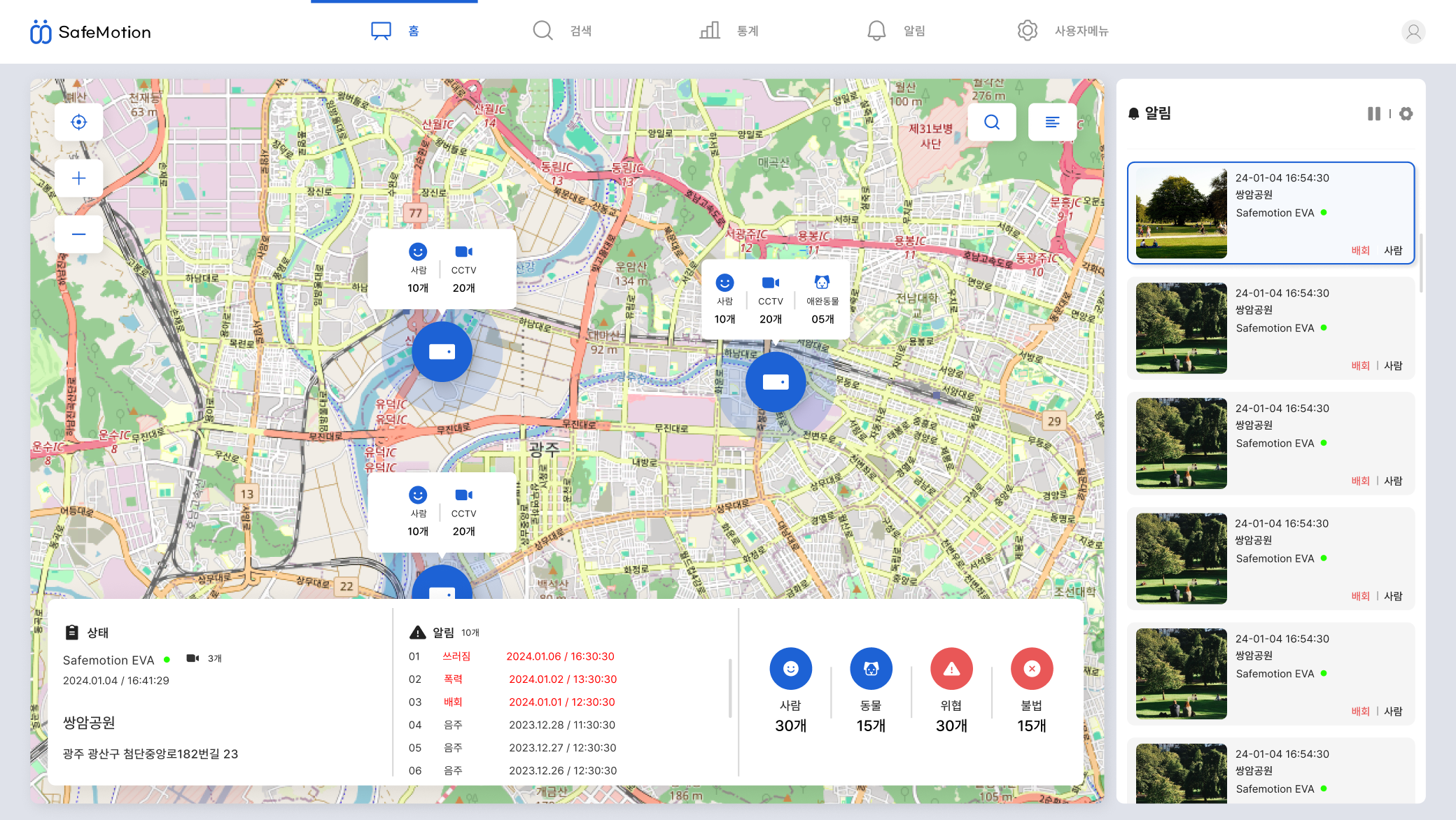Open the 사용자메뉴 settings tab
Viewport: 1456px width, 820px height.
pyautogui.click(x=1063, y=31)
